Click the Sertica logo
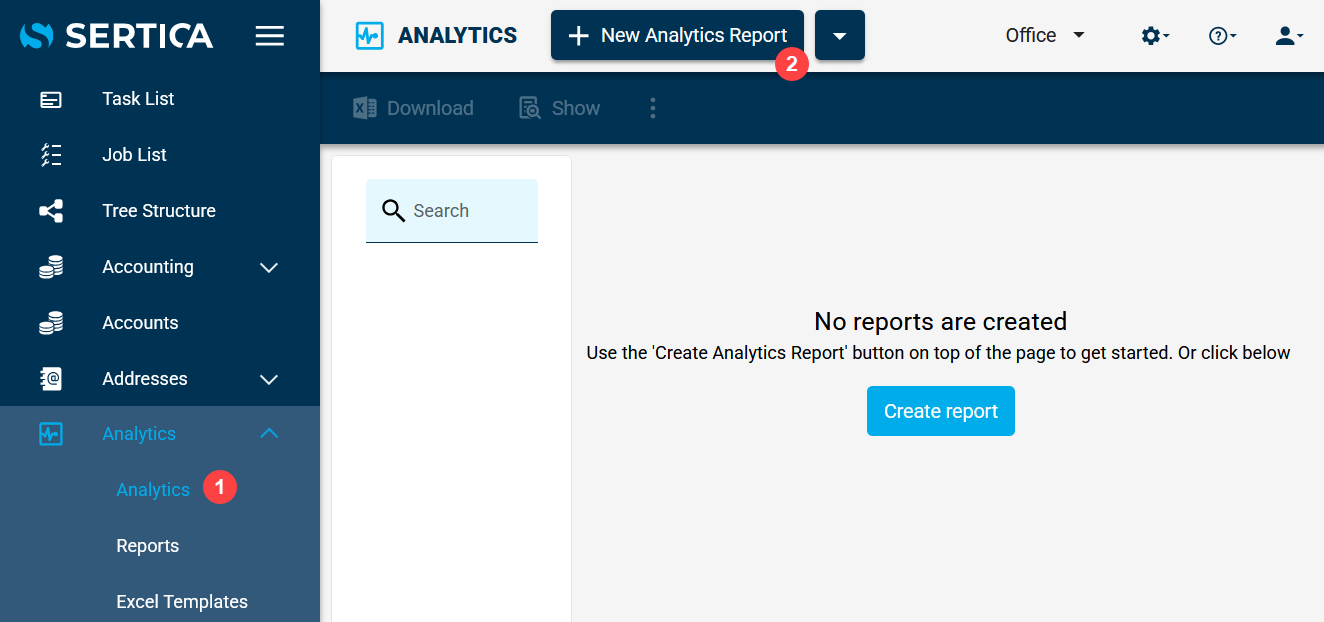Screen dimensions: 1324x622 (x=116, y=36)
